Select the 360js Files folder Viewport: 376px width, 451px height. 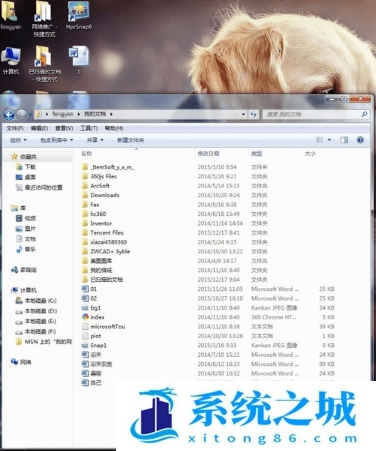tap(100, 176)
